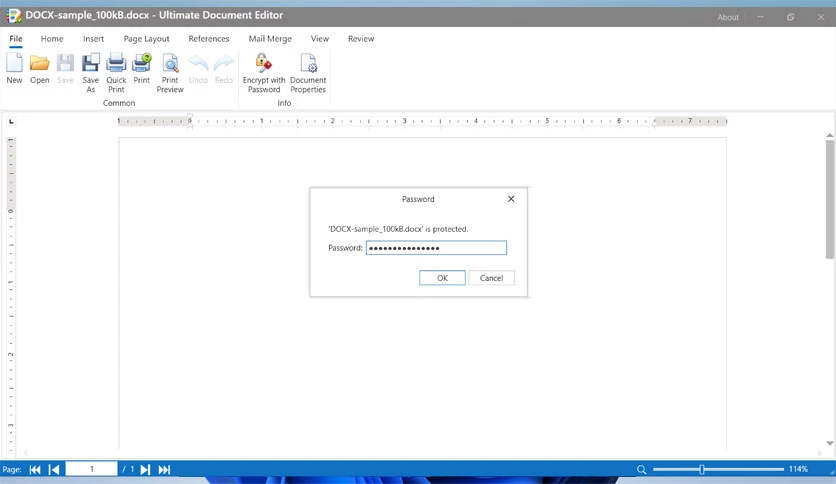Click the Password input field

tap(436, 248)
